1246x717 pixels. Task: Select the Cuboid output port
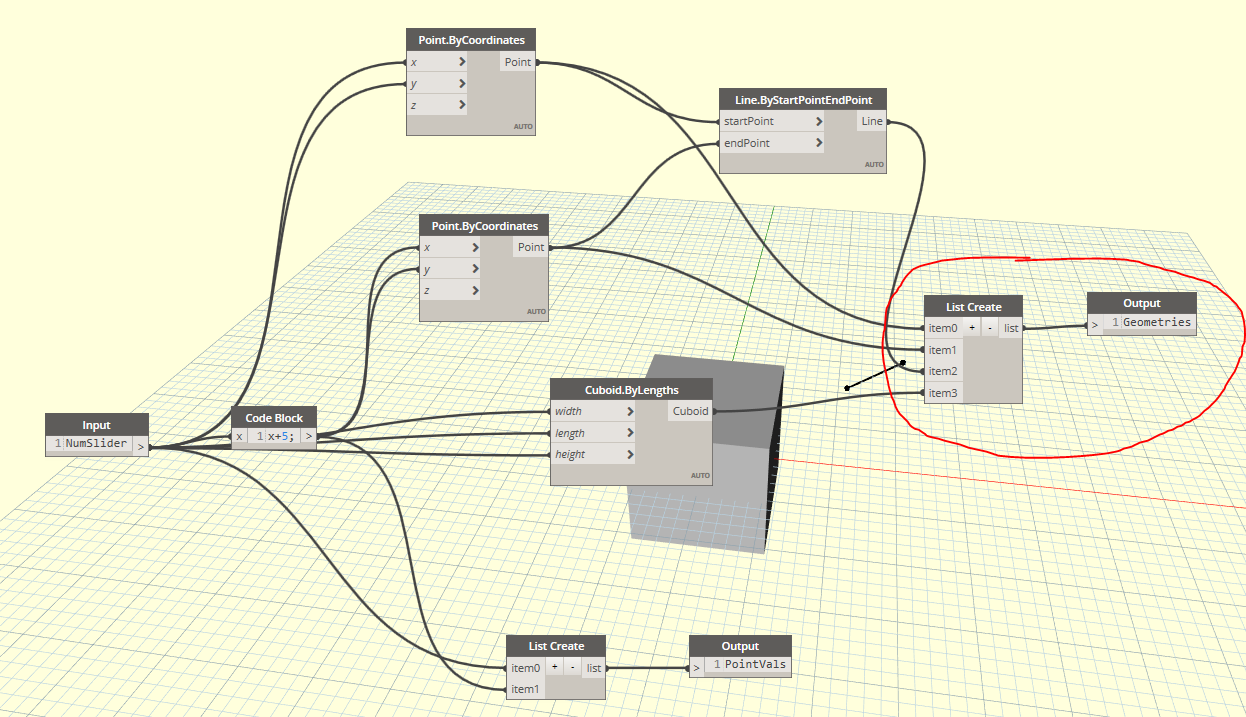tap(689, 410)
